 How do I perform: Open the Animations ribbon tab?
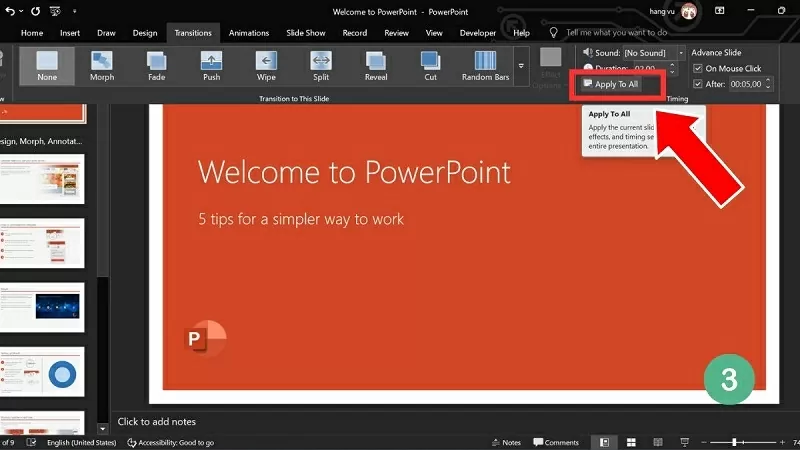click(x=249, y=32)
